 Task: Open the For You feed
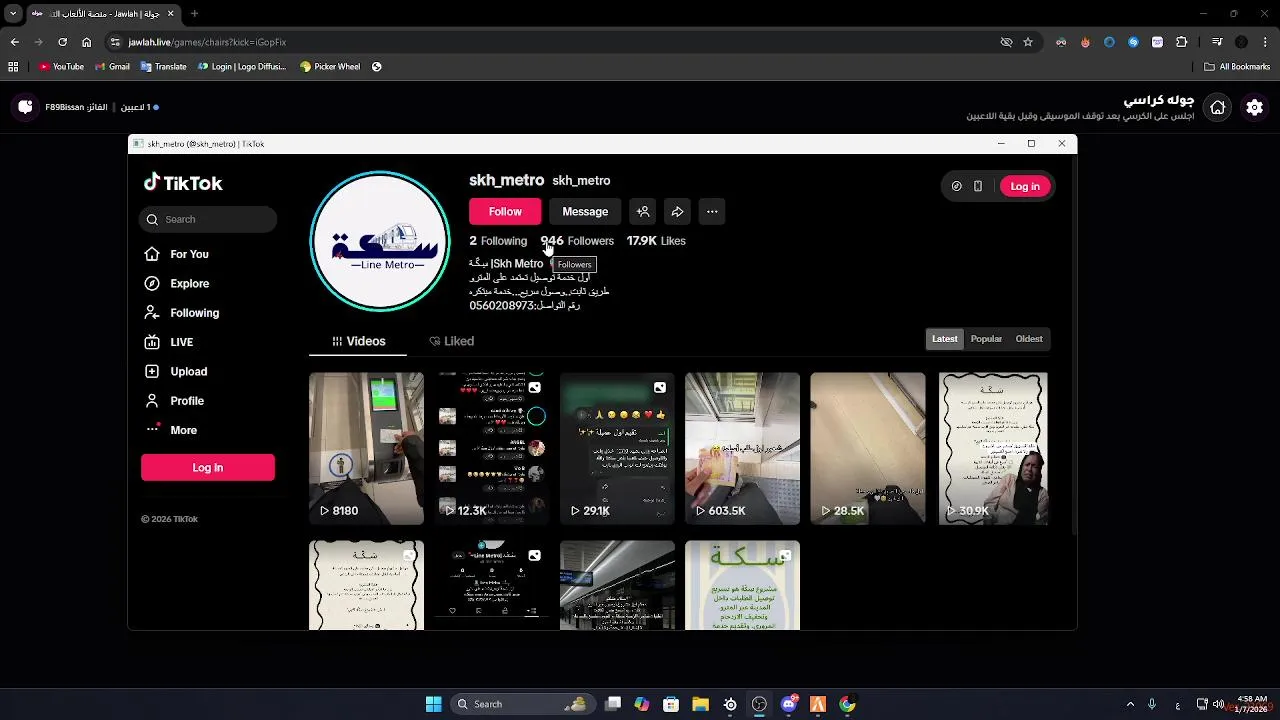click(x=176, y=254)
